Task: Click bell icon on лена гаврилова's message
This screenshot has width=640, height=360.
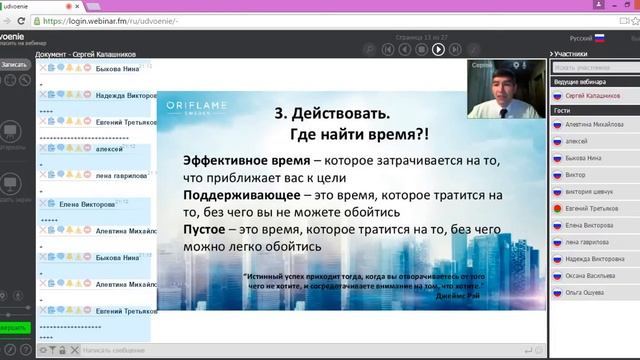Action: (x=69, y=175)
